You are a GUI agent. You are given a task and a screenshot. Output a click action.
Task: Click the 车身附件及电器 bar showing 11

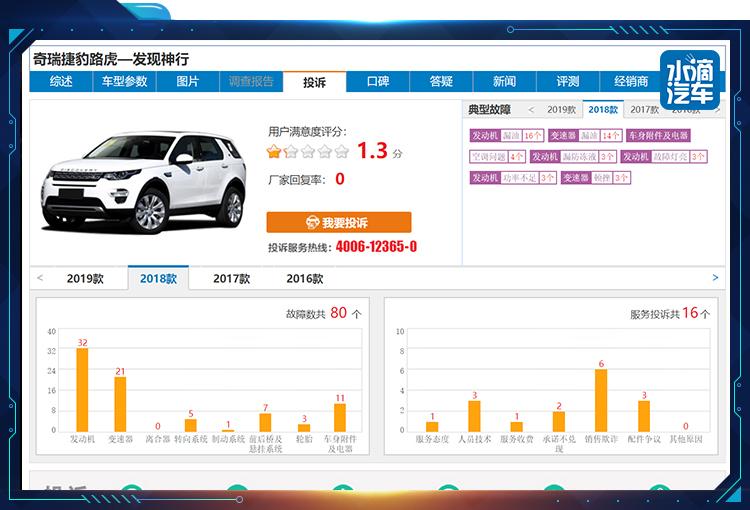pyautogui.click(x=340, y=418)
